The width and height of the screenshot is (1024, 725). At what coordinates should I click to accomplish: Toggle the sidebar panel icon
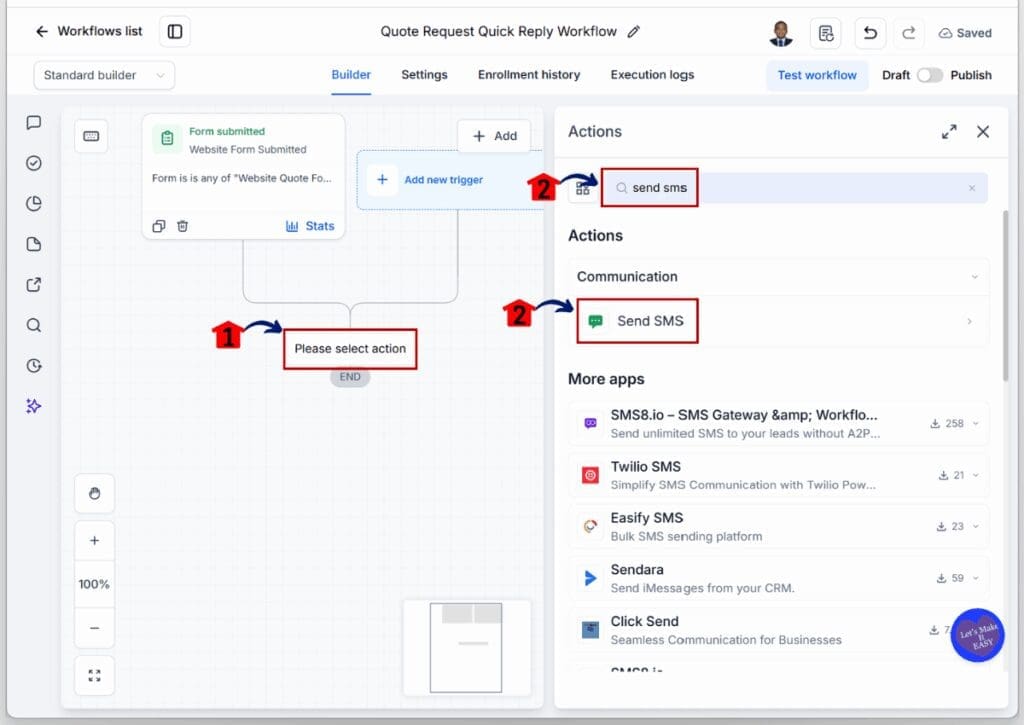tap(175, 31)
